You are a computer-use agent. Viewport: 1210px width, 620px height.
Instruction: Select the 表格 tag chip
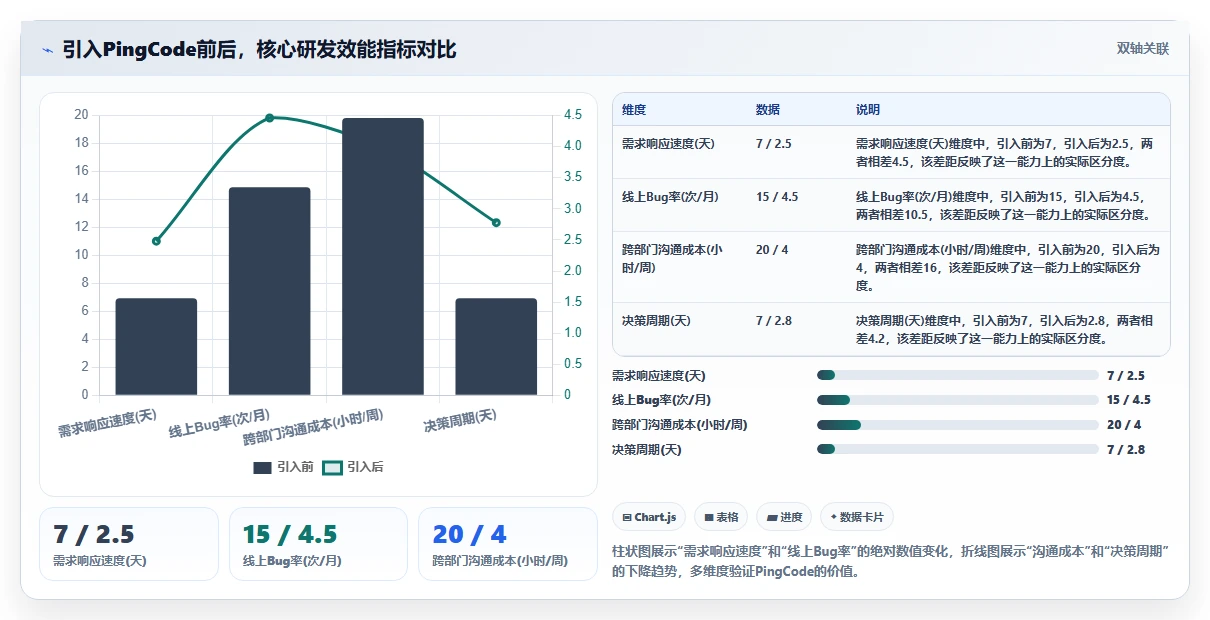pos(721,517)
